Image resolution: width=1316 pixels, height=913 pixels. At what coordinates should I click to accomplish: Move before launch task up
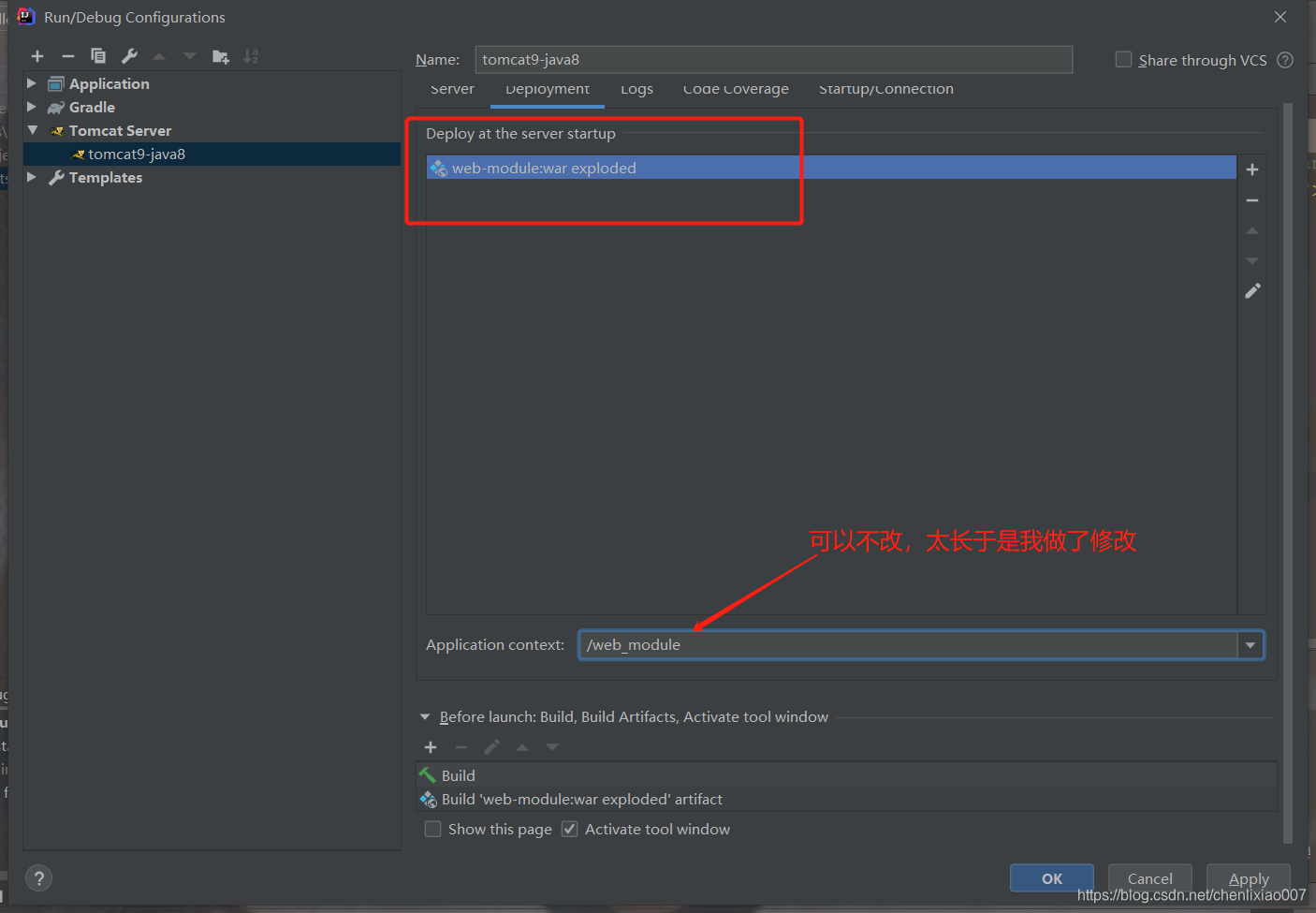pyautogui.click(x=522, y=747)
